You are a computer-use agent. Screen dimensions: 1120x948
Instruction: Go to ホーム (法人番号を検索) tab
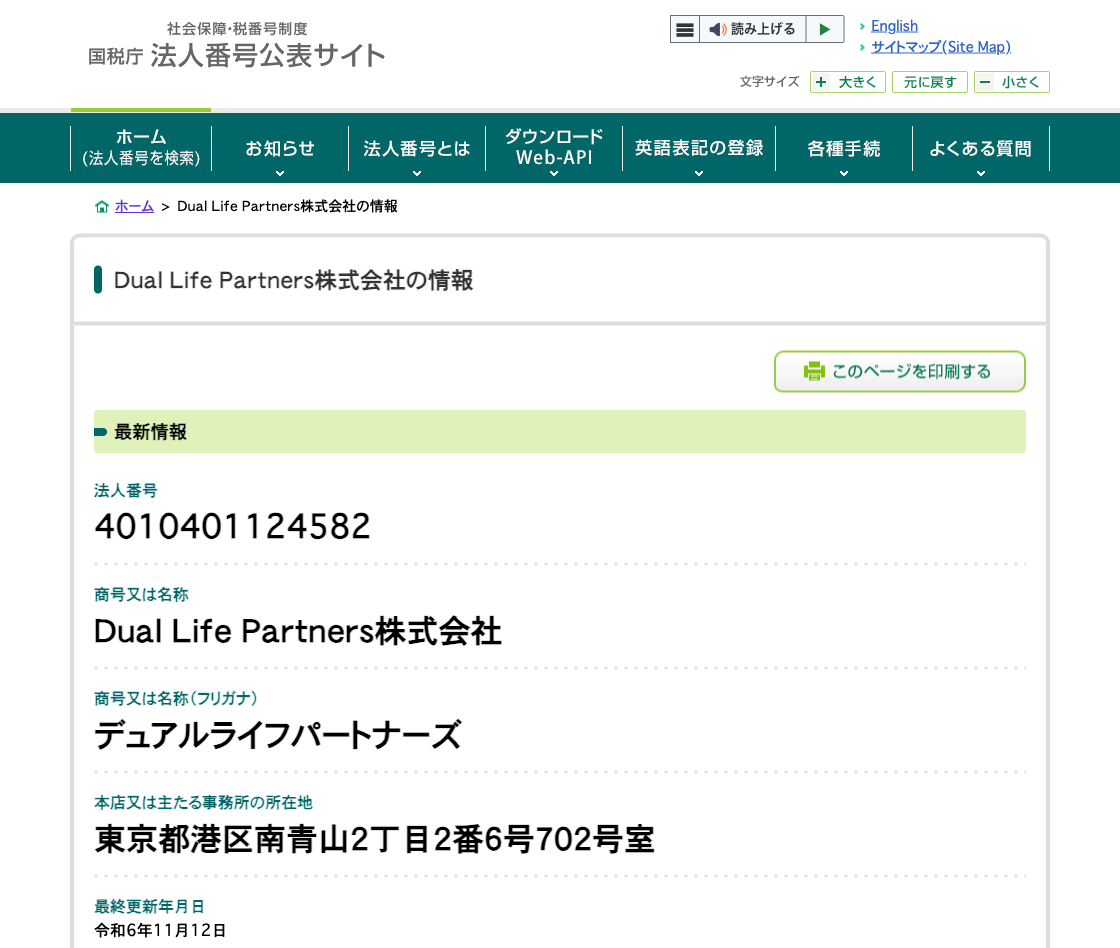(x=141, y=148)
